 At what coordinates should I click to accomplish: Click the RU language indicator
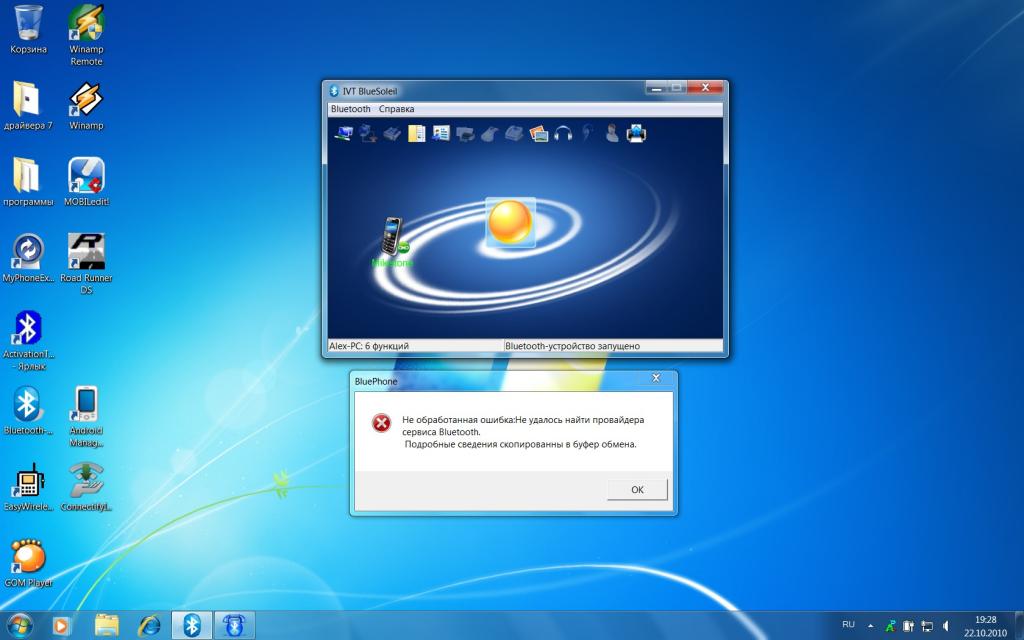848,624
